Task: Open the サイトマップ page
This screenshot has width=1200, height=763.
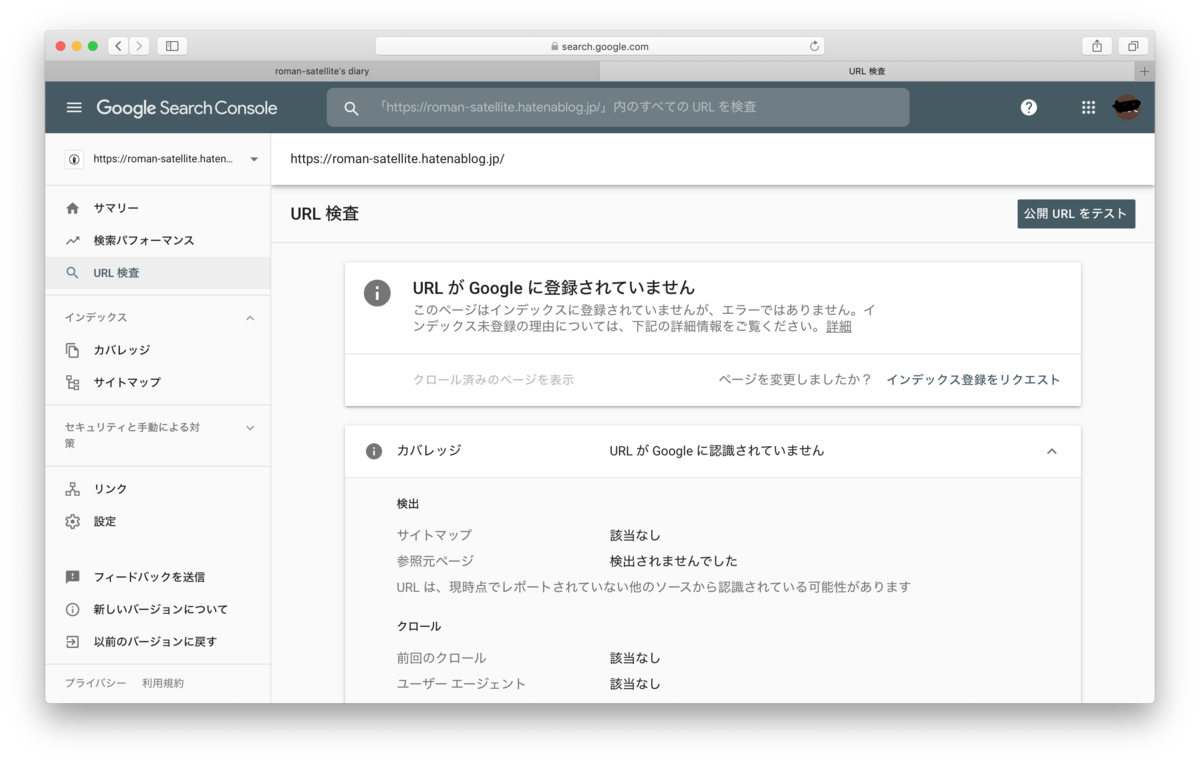Action: click(157, 382)
